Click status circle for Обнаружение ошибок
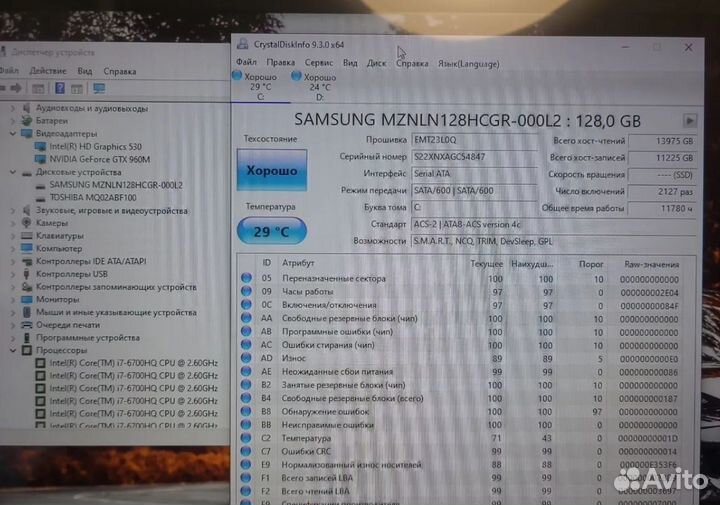Viewport: 720px width, 505px height. tap(246, 411)
